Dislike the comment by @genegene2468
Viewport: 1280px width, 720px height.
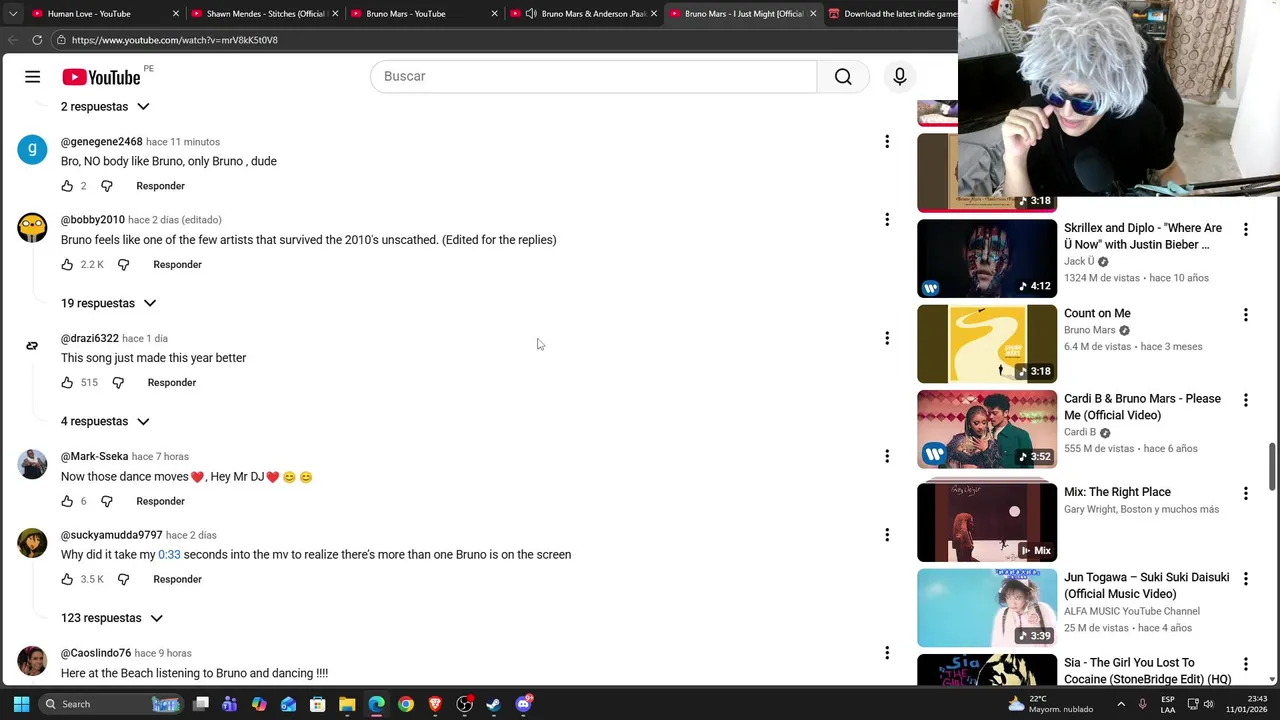coord(107,186)
